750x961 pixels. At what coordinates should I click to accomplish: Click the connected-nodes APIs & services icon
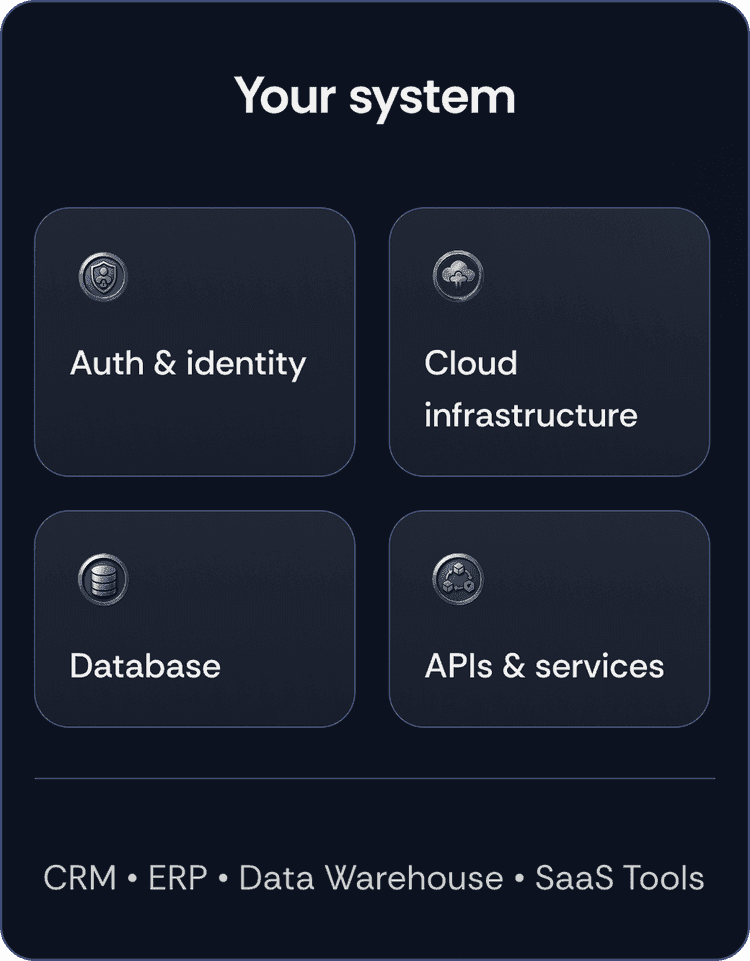click(x=458, y=580)
